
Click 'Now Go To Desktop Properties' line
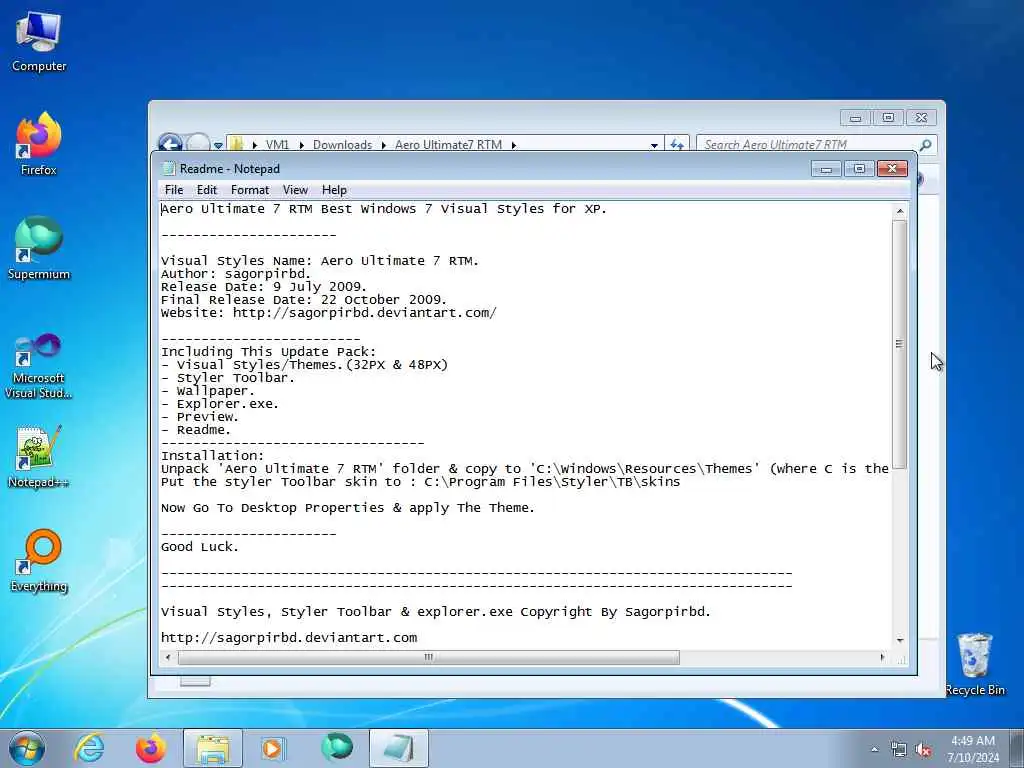click(x=347, y=508)
